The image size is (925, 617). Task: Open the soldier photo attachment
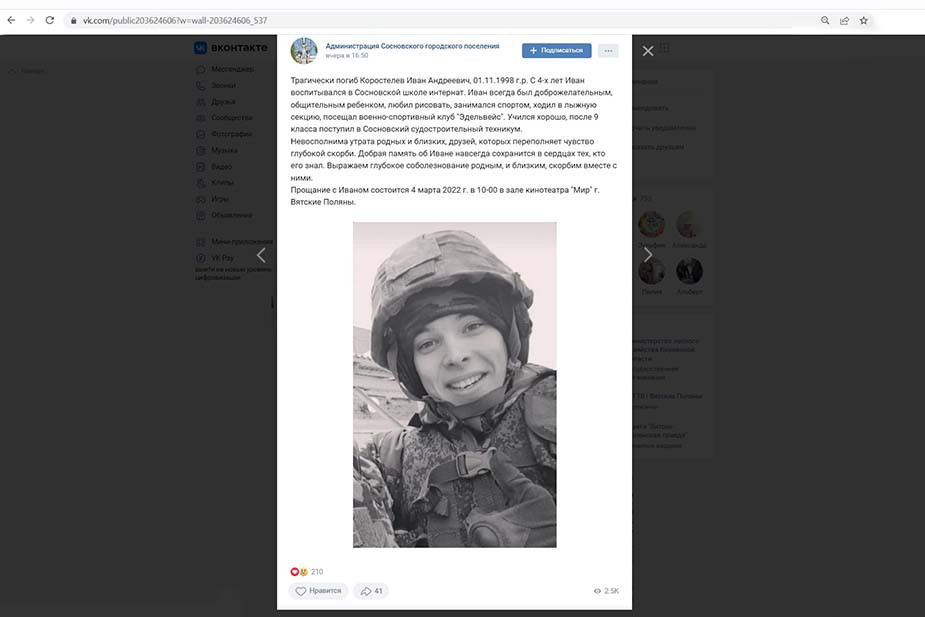coord(454,385)
